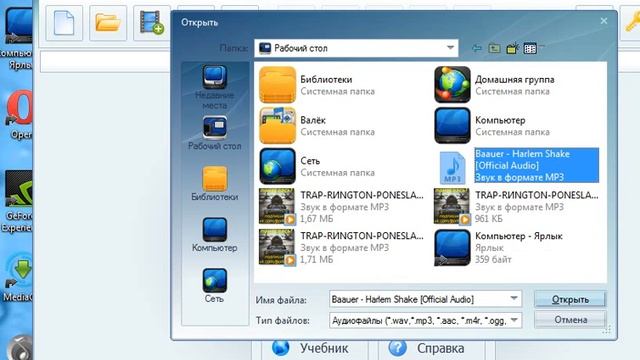
Task: Select Сеть in the places bar
Action: click(214, 286)
